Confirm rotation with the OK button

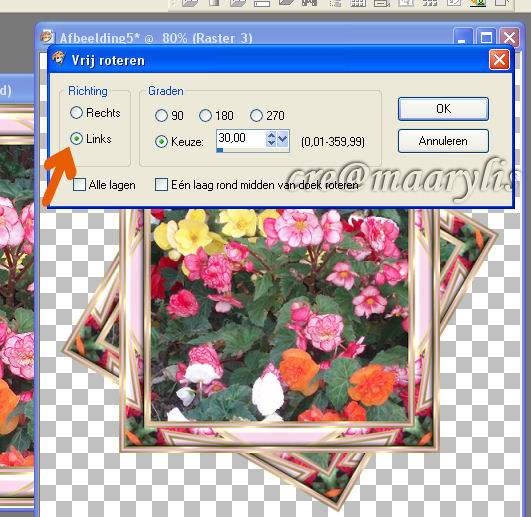tap(443, 109)
